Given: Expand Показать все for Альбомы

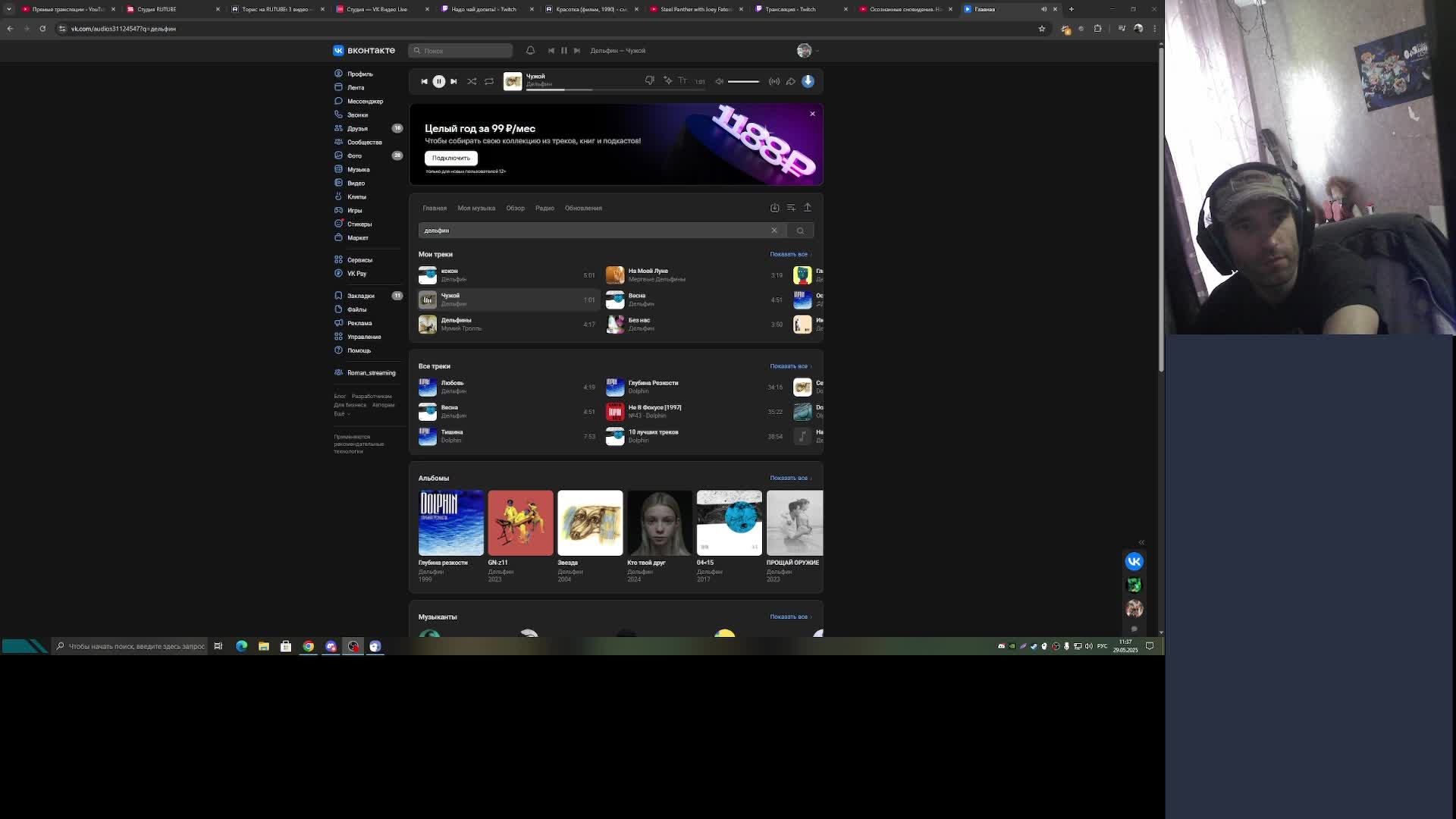Looking at the screenshot, I should (789, 478).
